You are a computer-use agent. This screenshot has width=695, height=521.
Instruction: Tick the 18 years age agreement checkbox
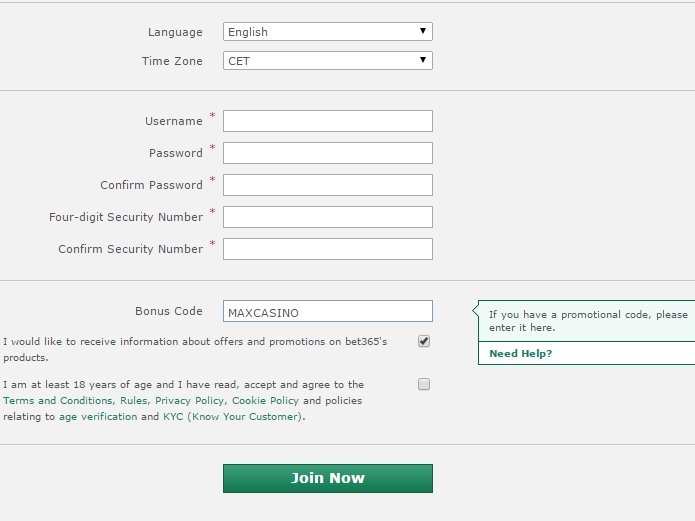424,384
